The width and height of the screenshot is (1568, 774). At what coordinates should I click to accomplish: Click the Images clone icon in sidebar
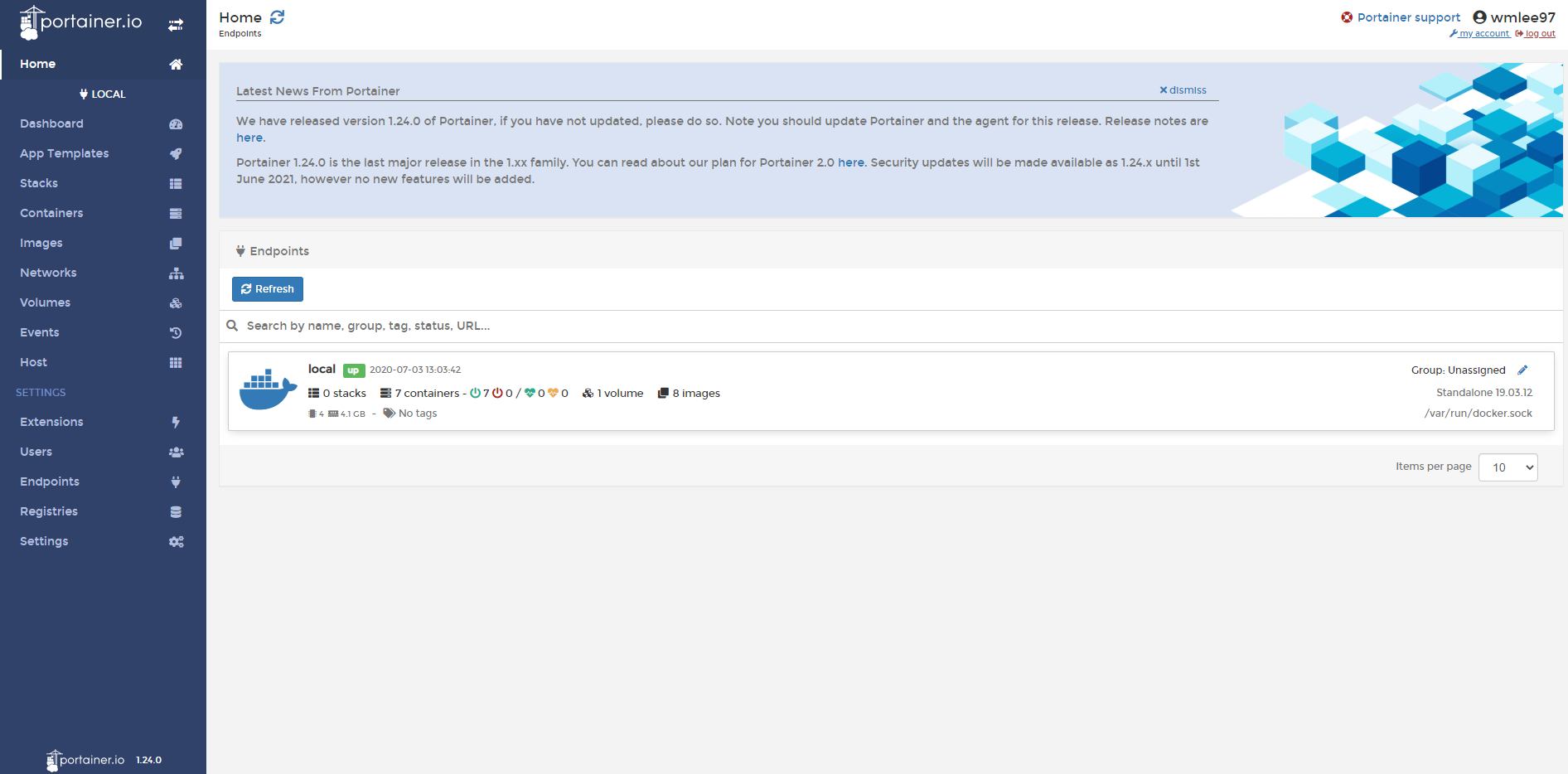coord(176,243)
